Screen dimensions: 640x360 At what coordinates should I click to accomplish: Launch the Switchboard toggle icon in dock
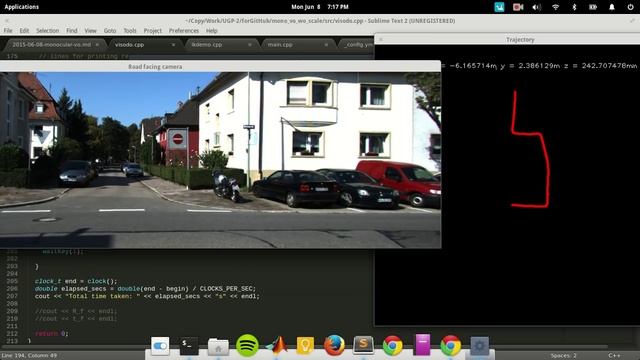point(160,346)
